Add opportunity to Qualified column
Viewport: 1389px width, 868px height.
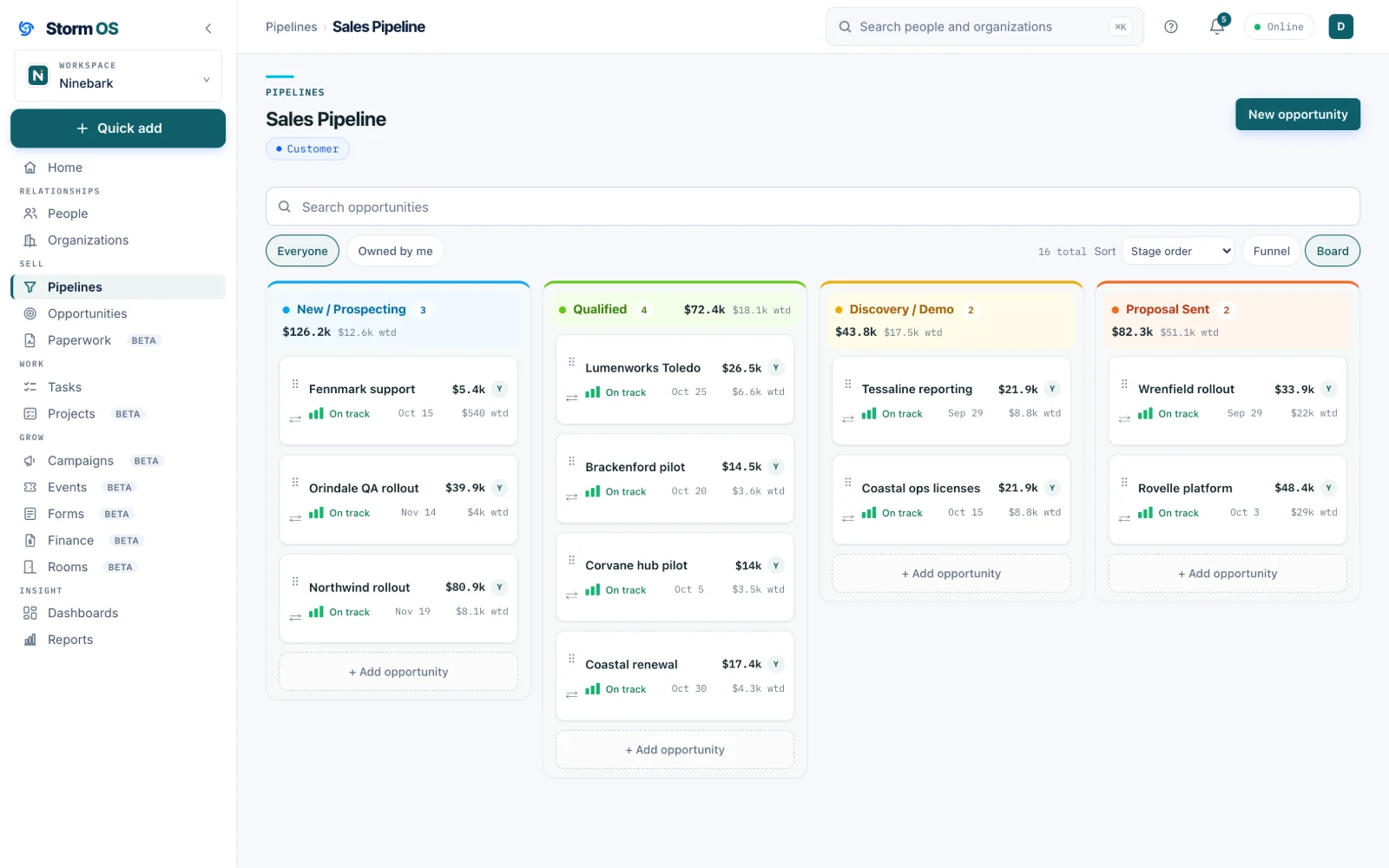tap(675, 750)
